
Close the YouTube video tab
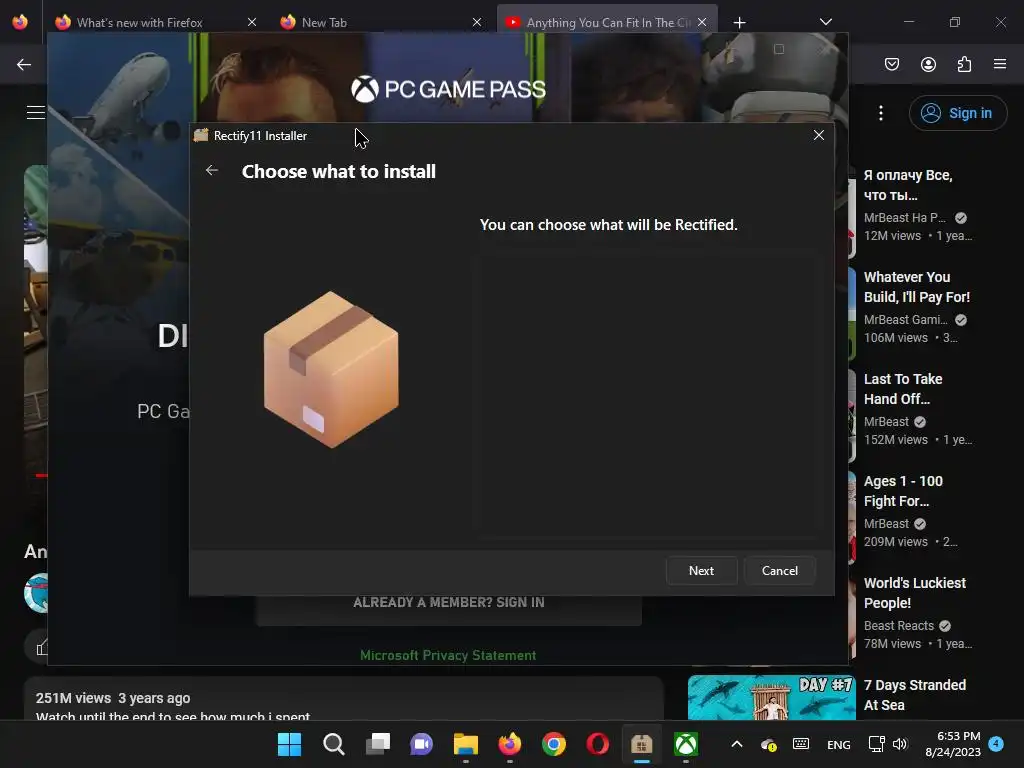pos(702,22)
